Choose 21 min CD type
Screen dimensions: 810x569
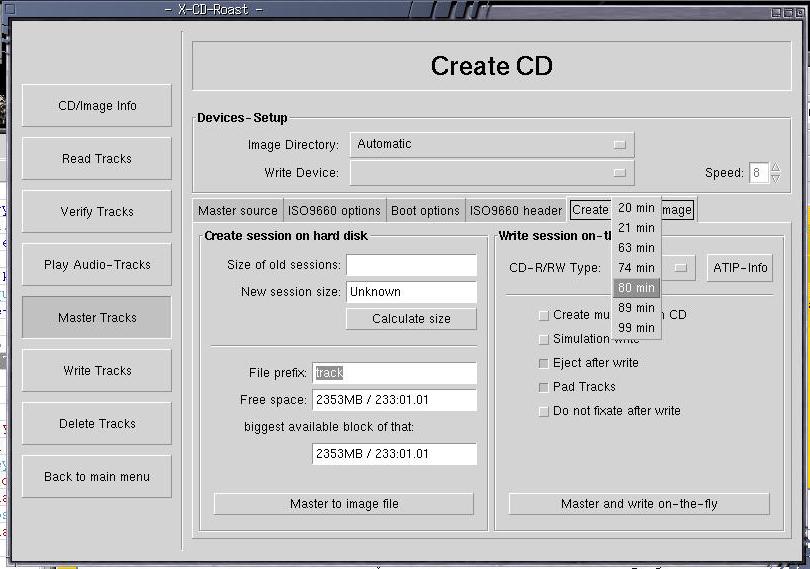[636, 228]
